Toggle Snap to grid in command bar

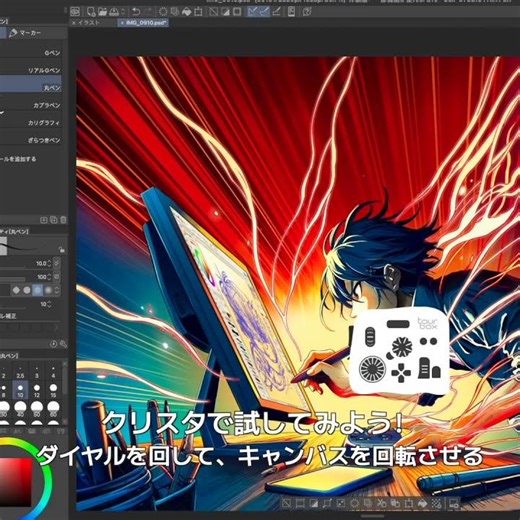tap(276, 12)
